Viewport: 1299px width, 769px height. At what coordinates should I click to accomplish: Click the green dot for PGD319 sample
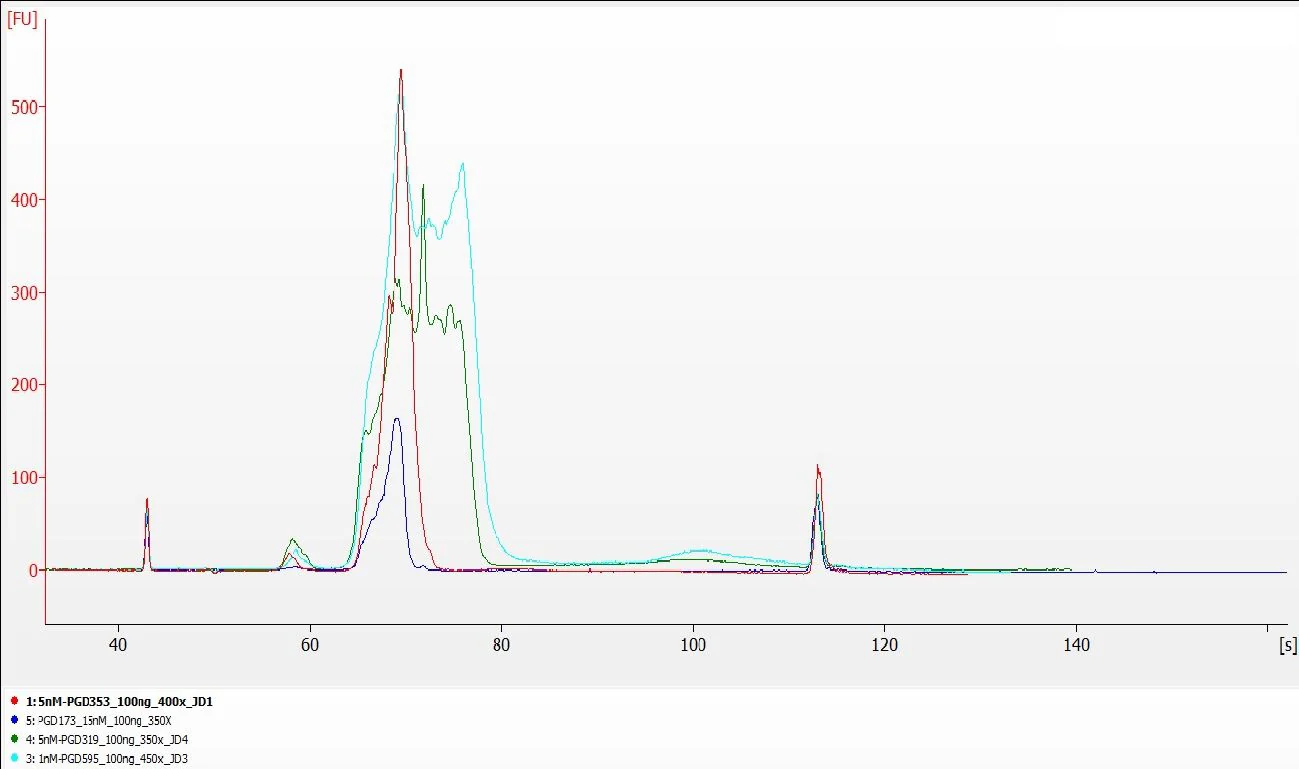pyautogui.click(x=14, y=739)
